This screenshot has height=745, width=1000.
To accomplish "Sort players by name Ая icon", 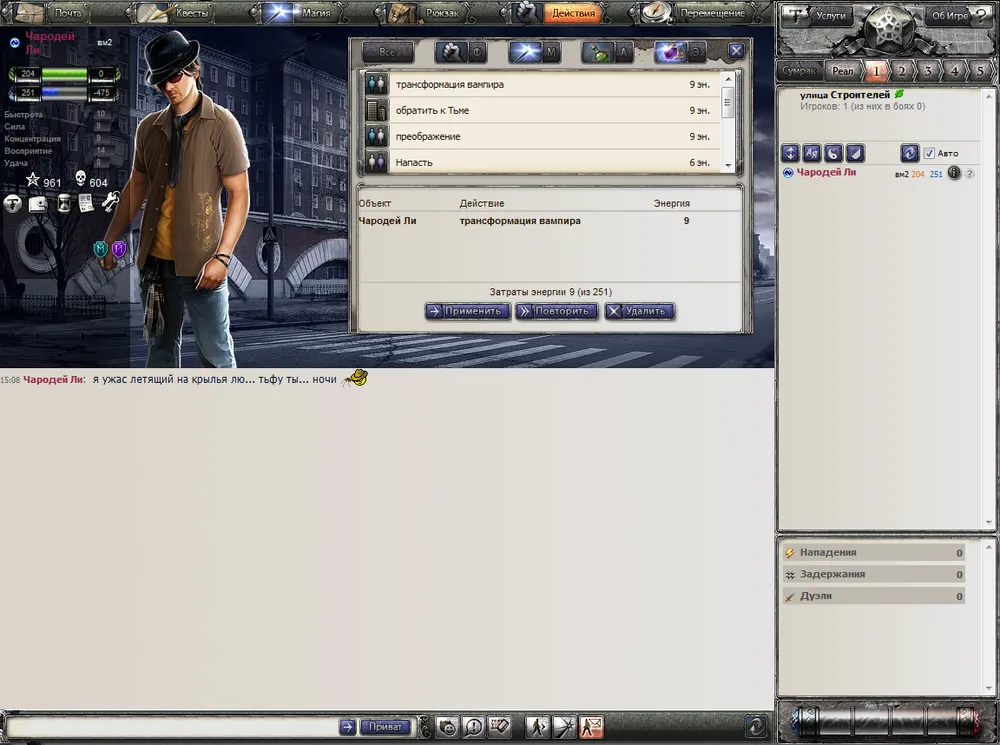I will (x=812, y=153).
